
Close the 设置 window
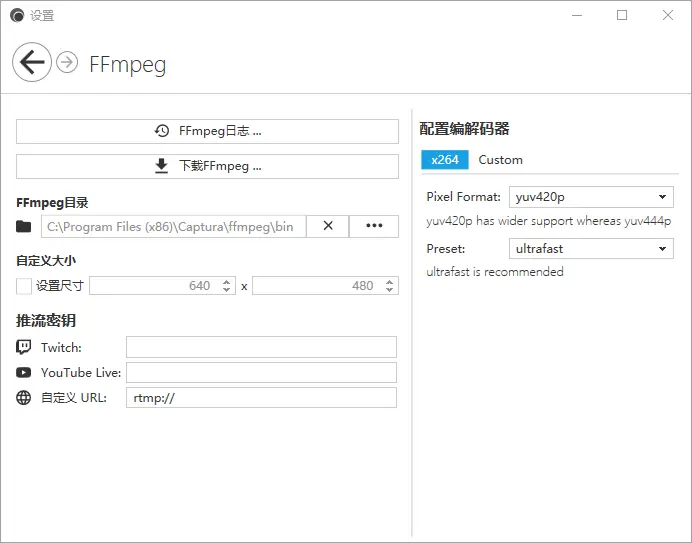tap(668, 15)
